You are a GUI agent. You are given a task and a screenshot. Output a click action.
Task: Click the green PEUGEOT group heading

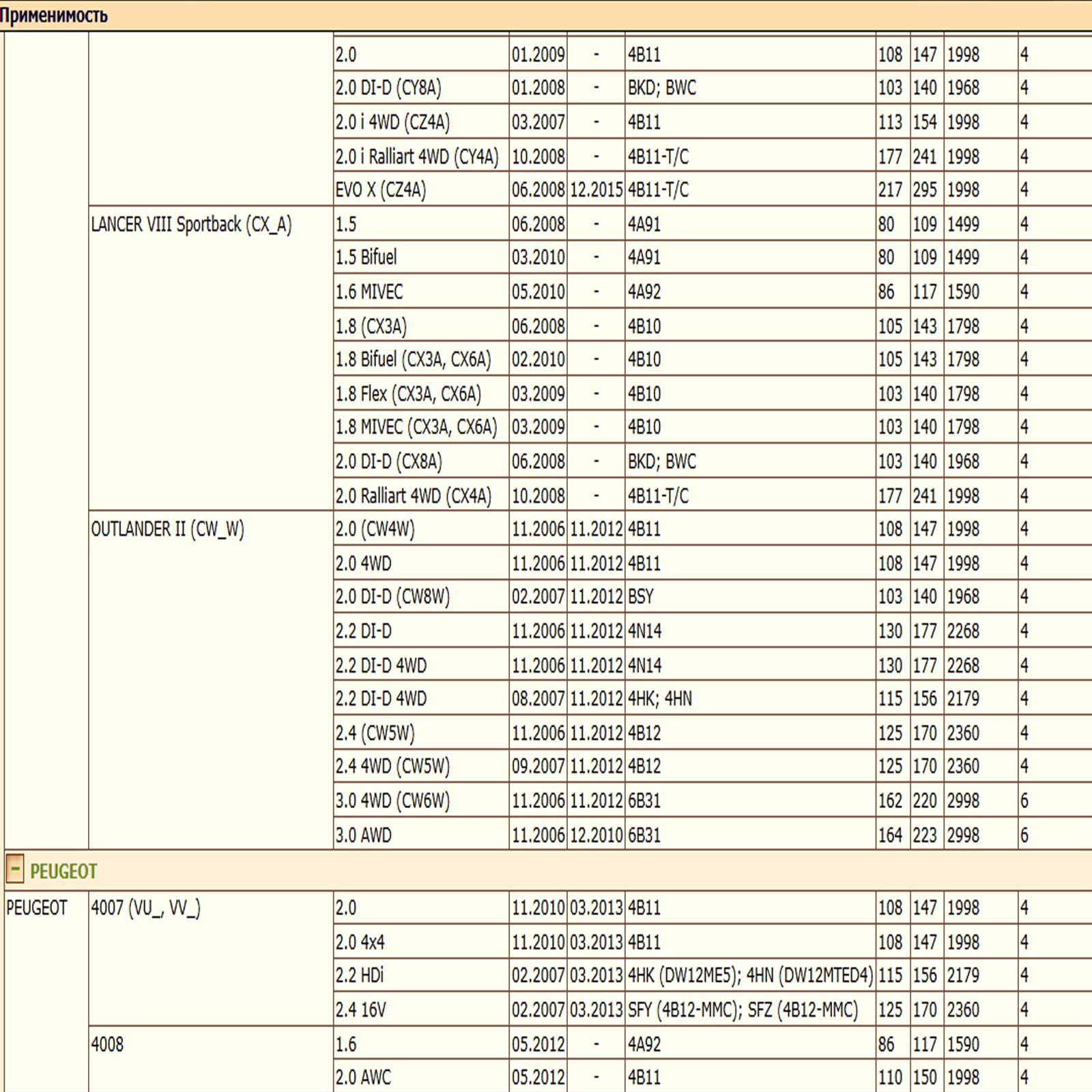pos(63,872)
